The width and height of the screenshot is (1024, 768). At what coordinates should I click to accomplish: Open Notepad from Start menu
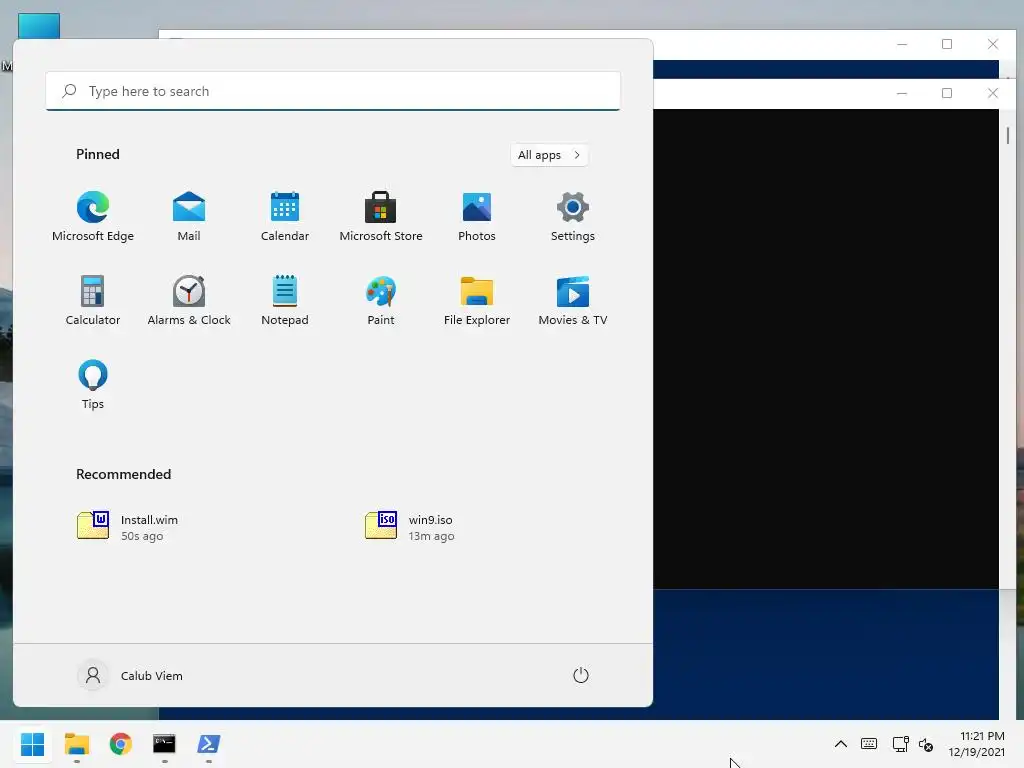[x=285, y=300]
